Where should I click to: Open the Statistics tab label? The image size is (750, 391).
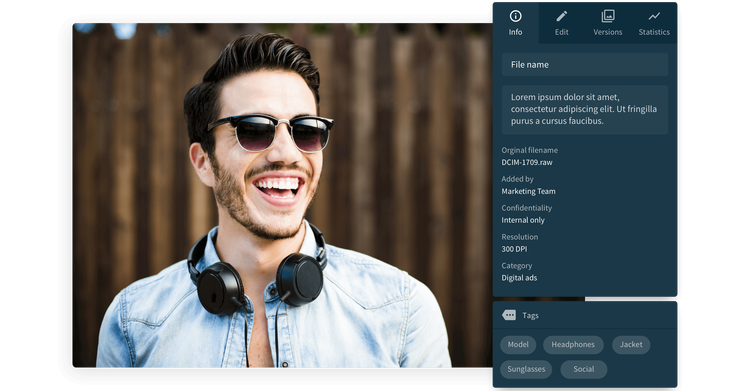click(x=654, y=32)
